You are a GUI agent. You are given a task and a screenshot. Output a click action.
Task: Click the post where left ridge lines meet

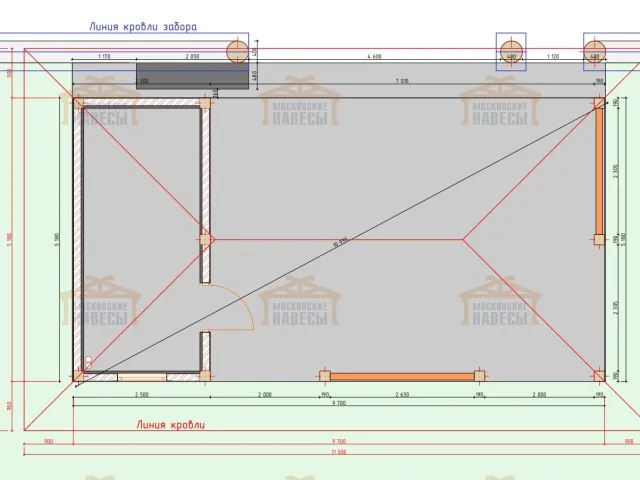click(205, 239)
